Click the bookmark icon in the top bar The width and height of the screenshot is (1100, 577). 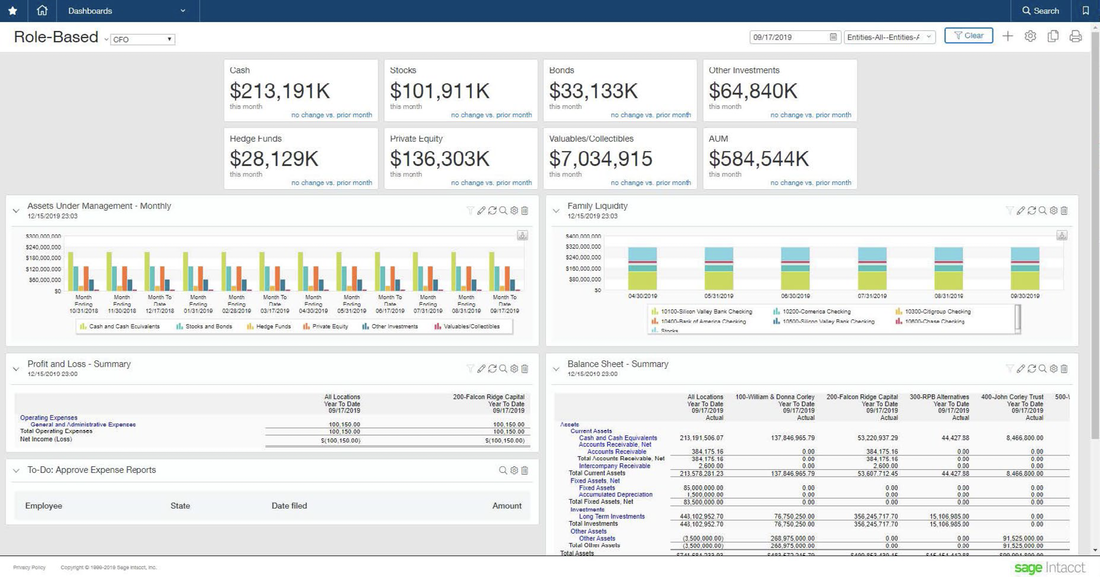click(1086, 11)
